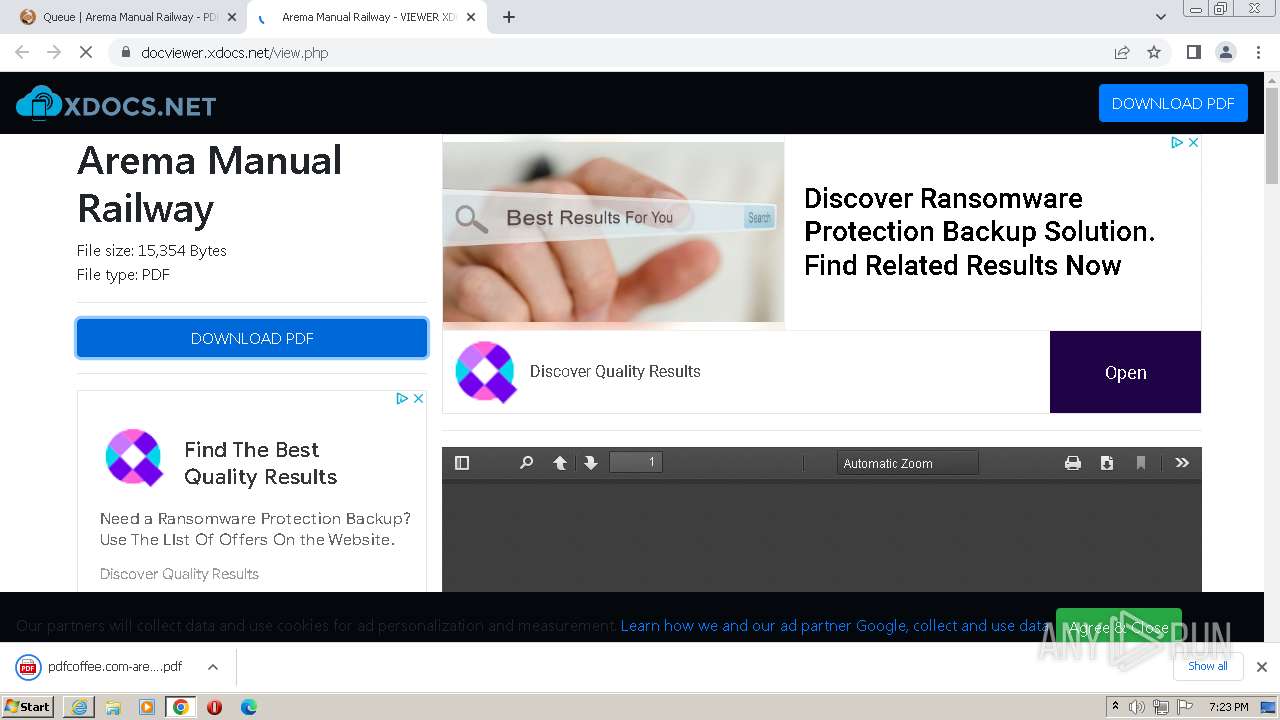Click the page vertical scrollbar thumb
1280x720 pixels.
click(1271, 136)
